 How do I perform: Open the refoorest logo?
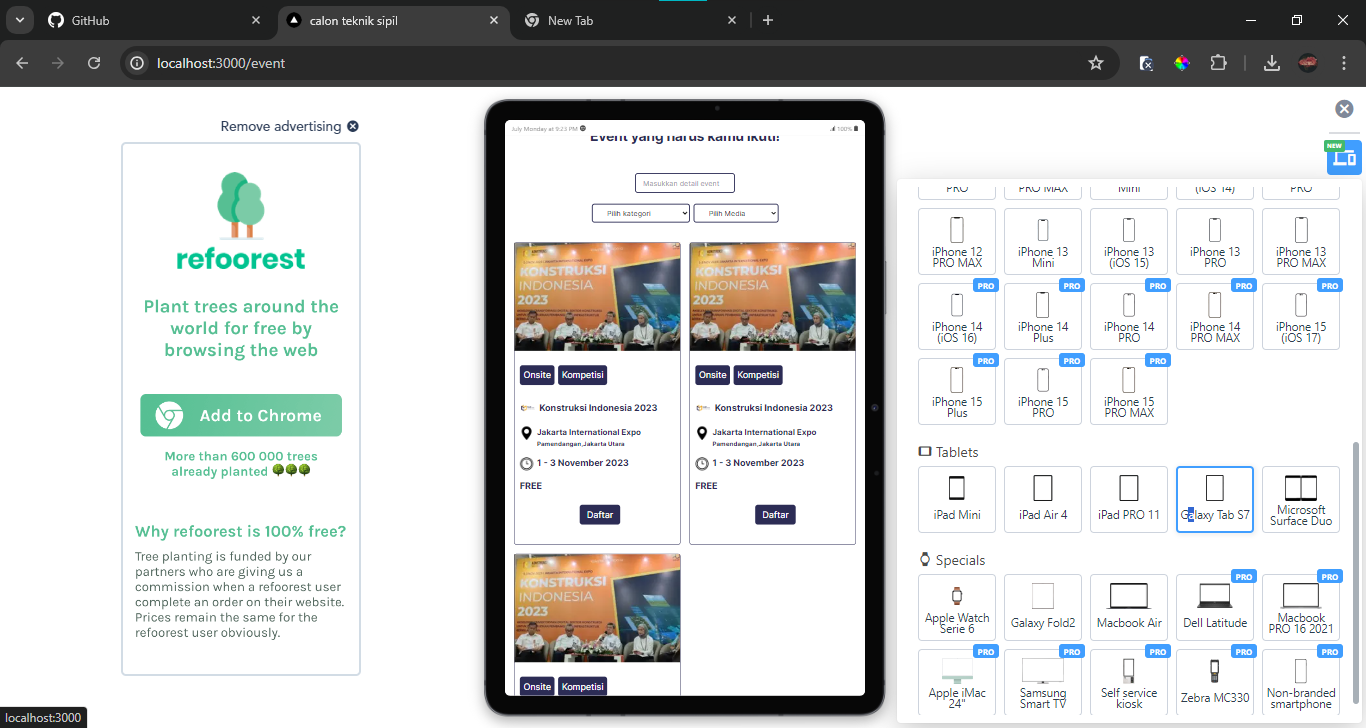pos(241,221)
